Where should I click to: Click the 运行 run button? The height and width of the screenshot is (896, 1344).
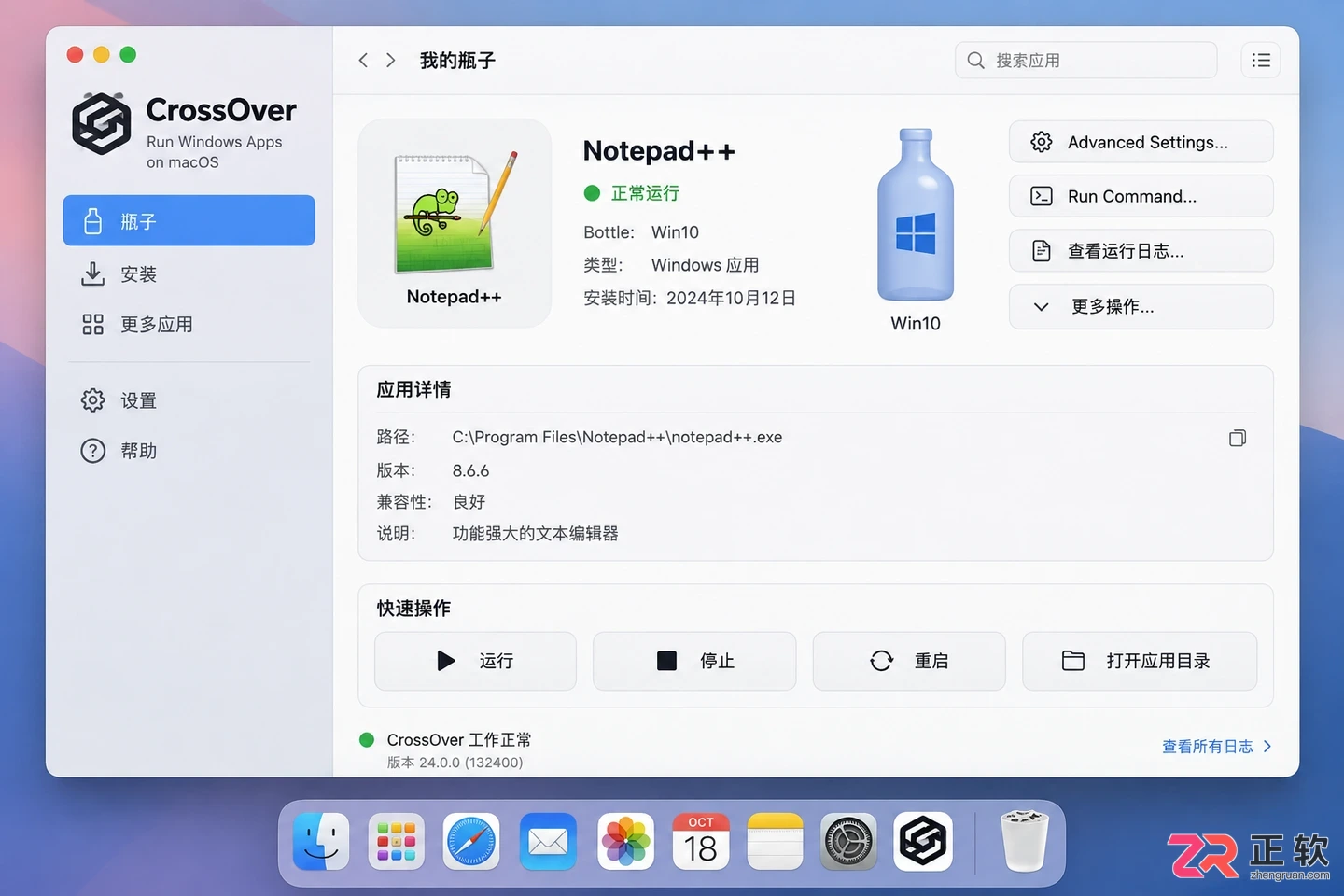point(475,661)
